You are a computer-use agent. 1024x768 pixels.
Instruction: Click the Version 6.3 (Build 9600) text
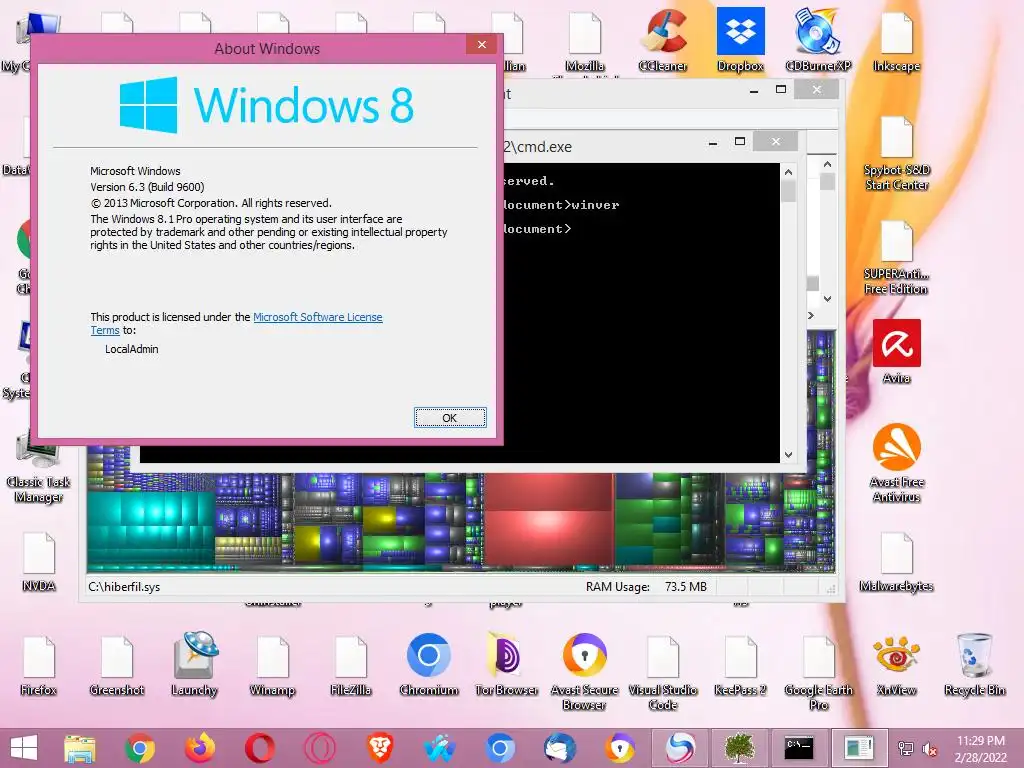(x=147, y=187)
